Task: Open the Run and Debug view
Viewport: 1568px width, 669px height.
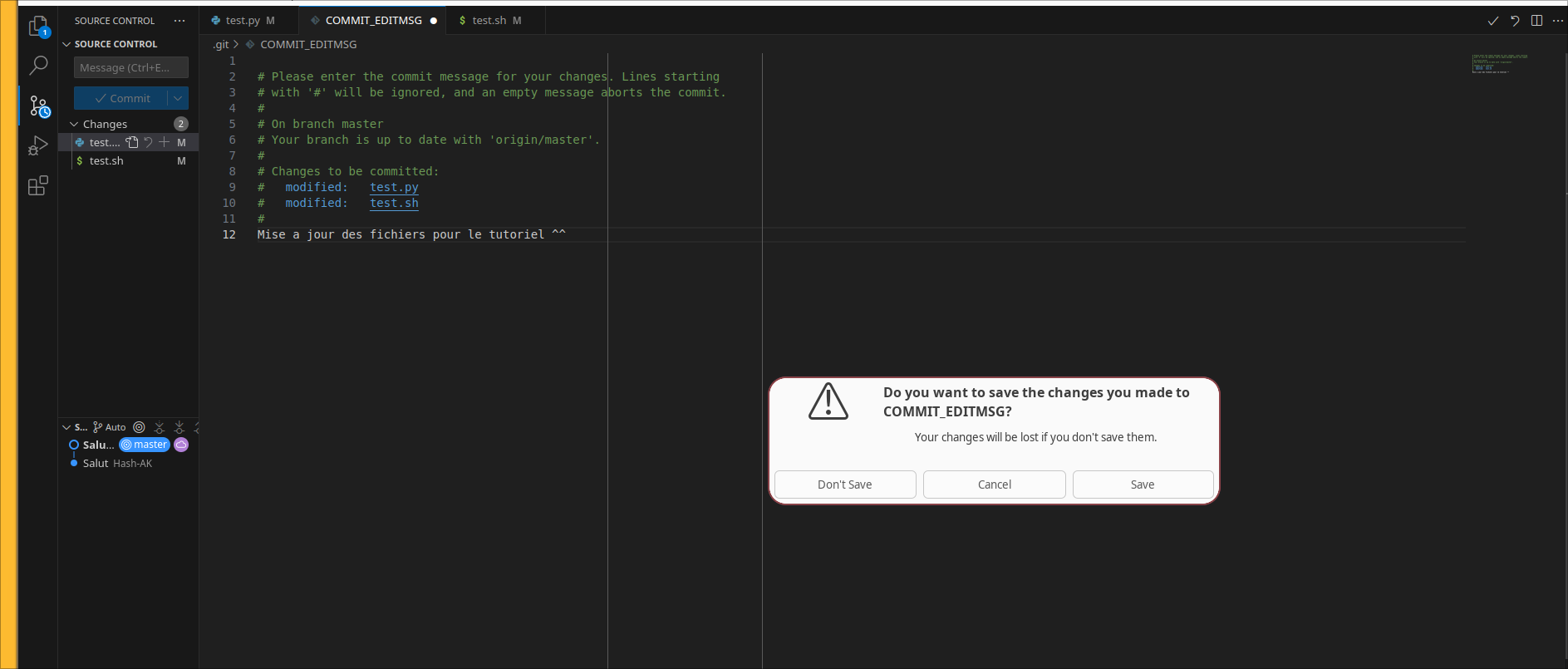Action: pyautogui.click(x=38, y=145)
